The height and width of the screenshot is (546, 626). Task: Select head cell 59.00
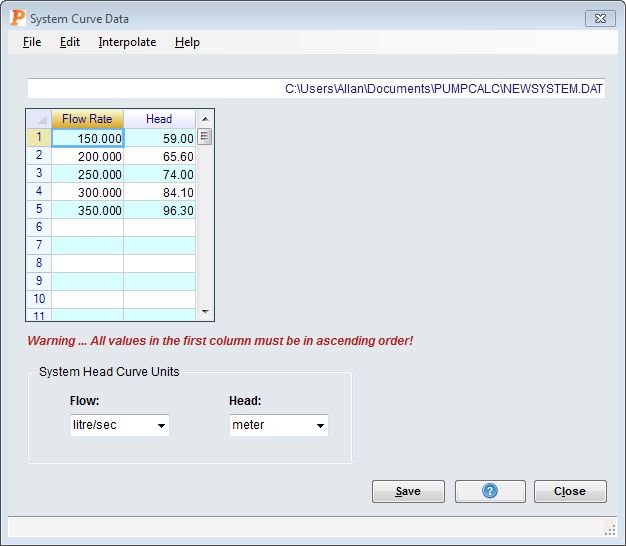coord(160,138)
